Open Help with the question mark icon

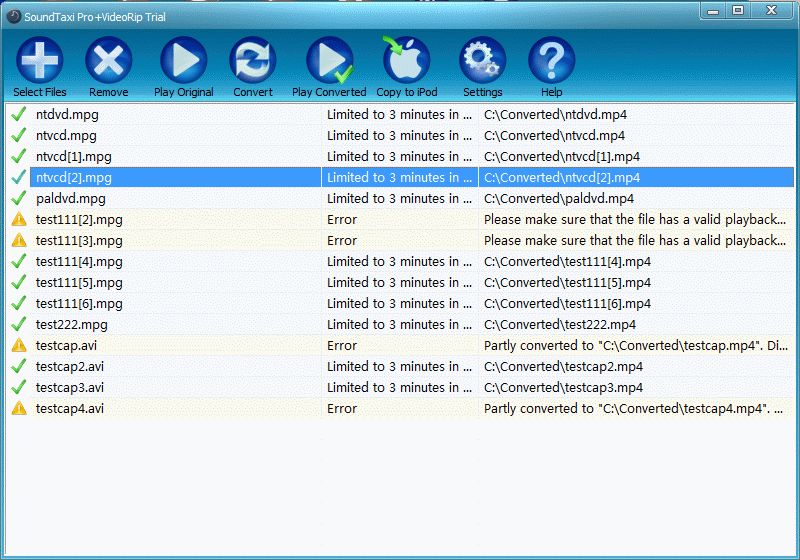pos(552,60)
